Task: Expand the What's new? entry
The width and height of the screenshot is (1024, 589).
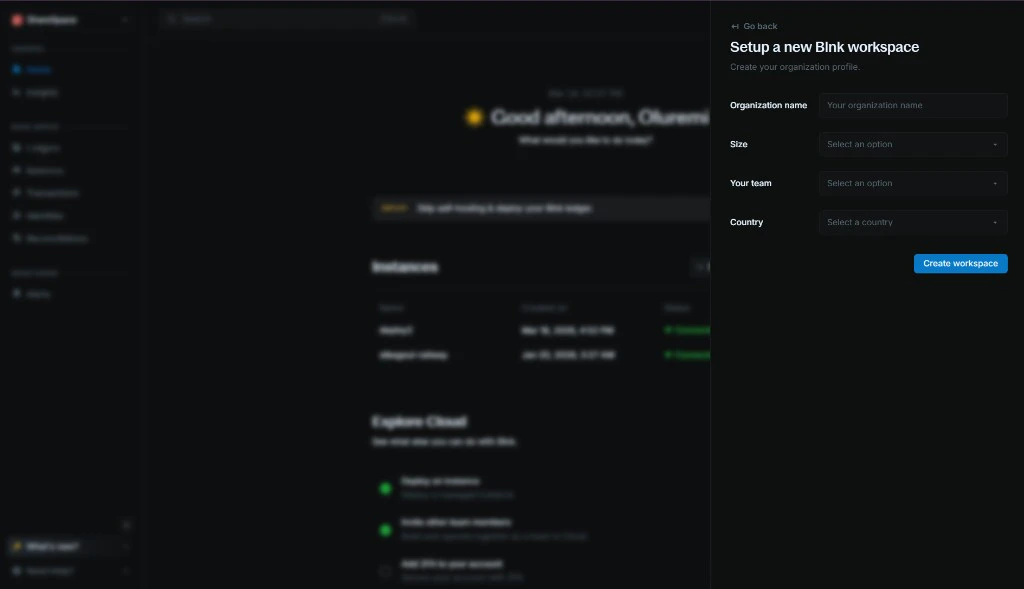Action: point(126,546)
